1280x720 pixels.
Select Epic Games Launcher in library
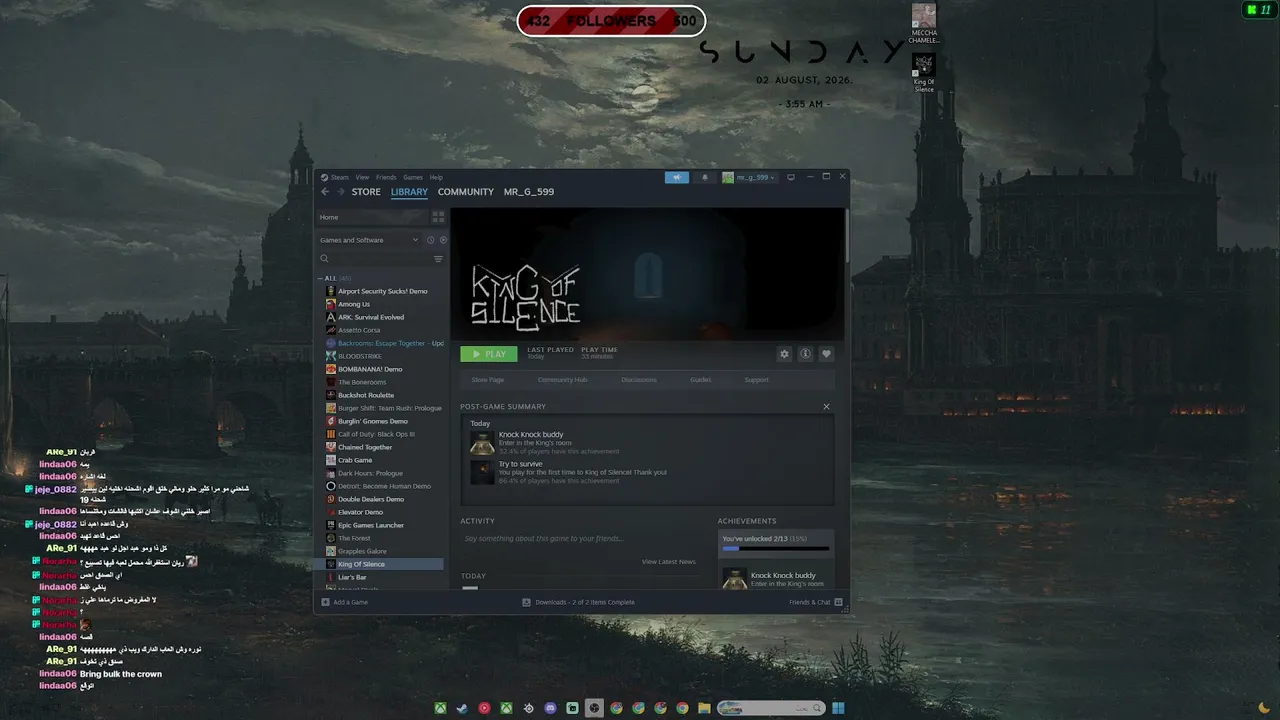tap(371, 525)
